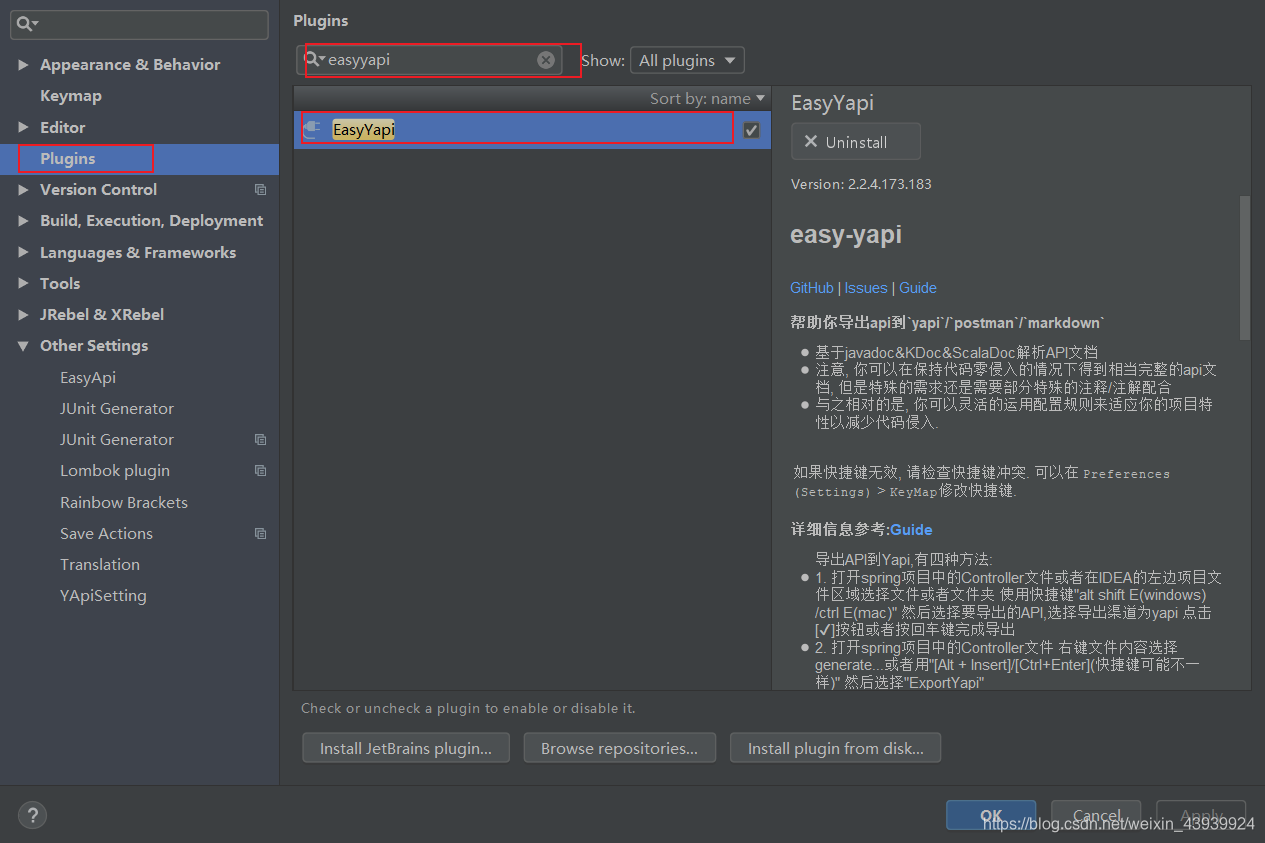
Task: Click the plugin search magnifier icon
Action: (x=315, y=60)
